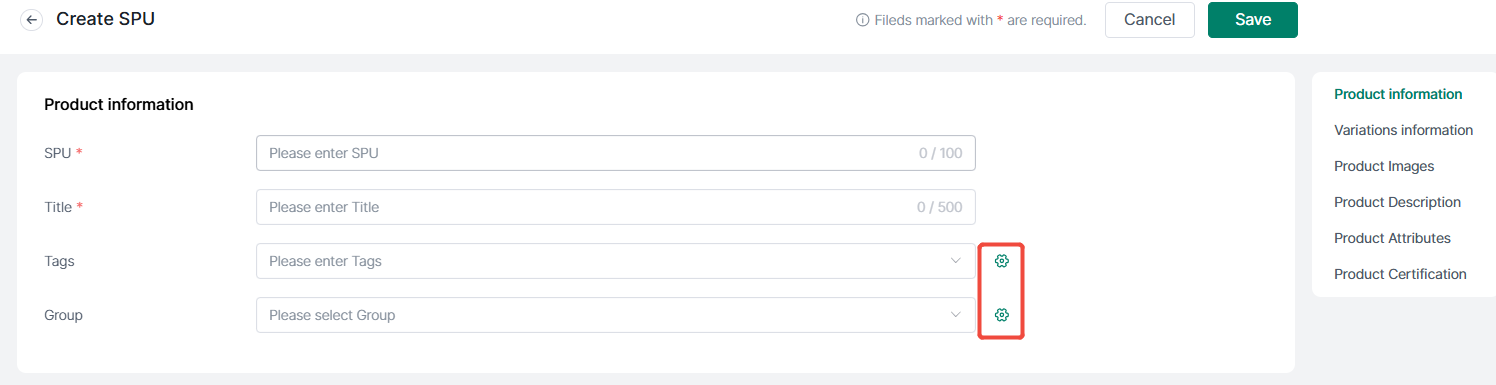1496x385 pixels.
Task: Navigate to Product Description section
Action: click(x=1397, y=202)
